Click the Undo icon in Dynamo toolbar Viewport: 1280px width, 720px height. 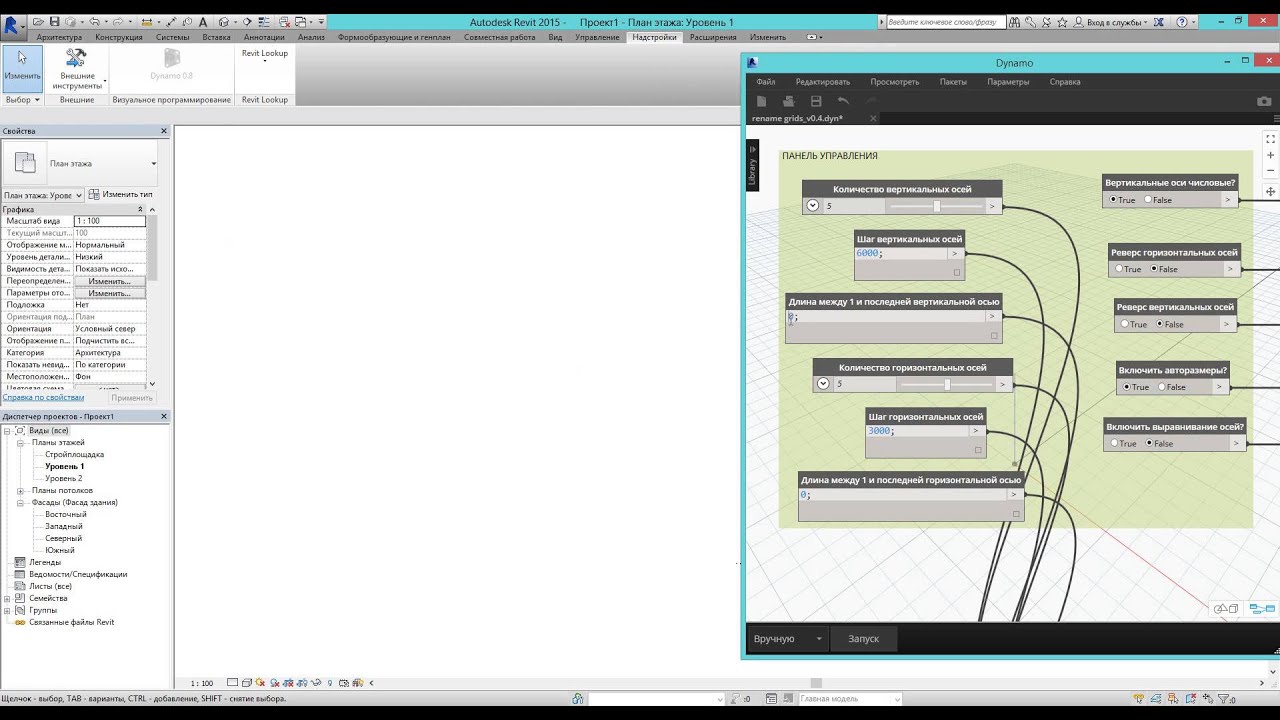pos(843,101)
